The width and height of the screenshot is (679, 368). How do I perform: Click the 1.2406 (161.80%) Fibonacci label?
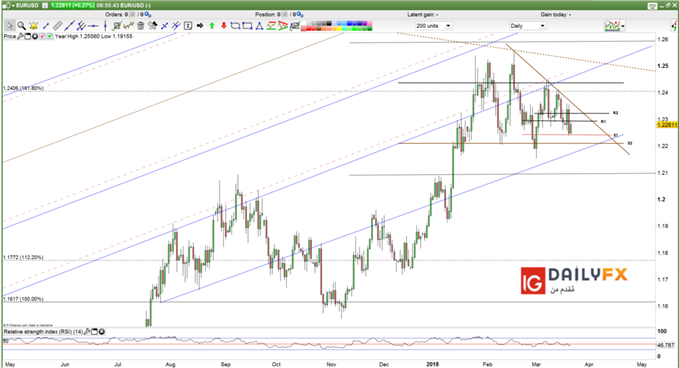pos(23,88)
